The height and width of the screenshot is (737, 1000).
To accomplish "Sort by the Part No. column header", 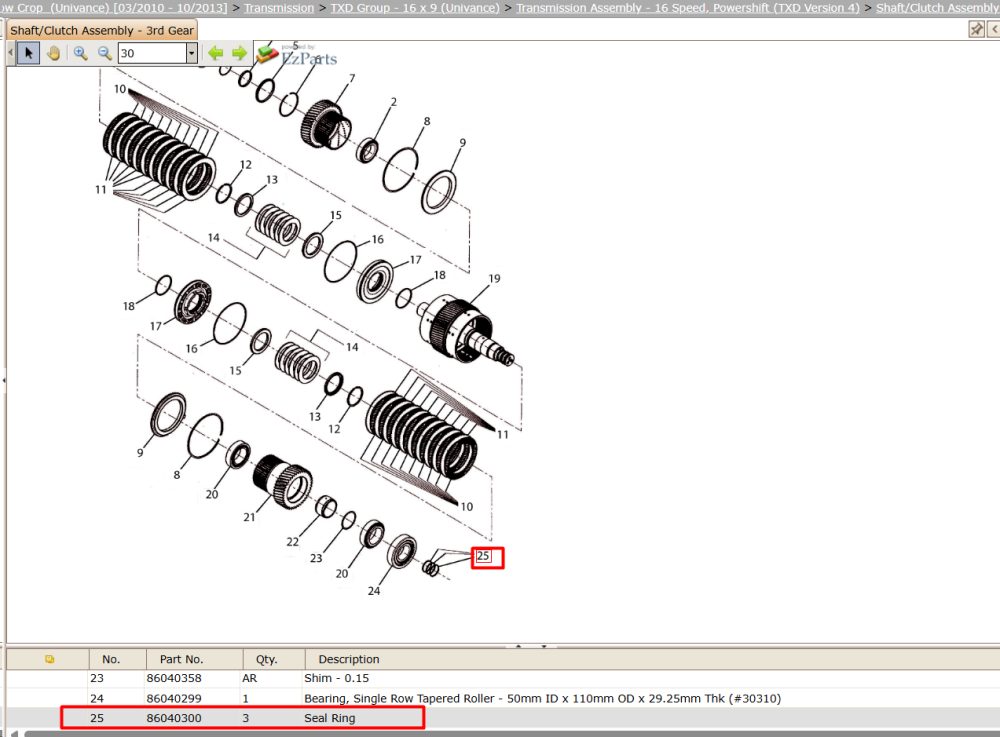I will [181, 659].
